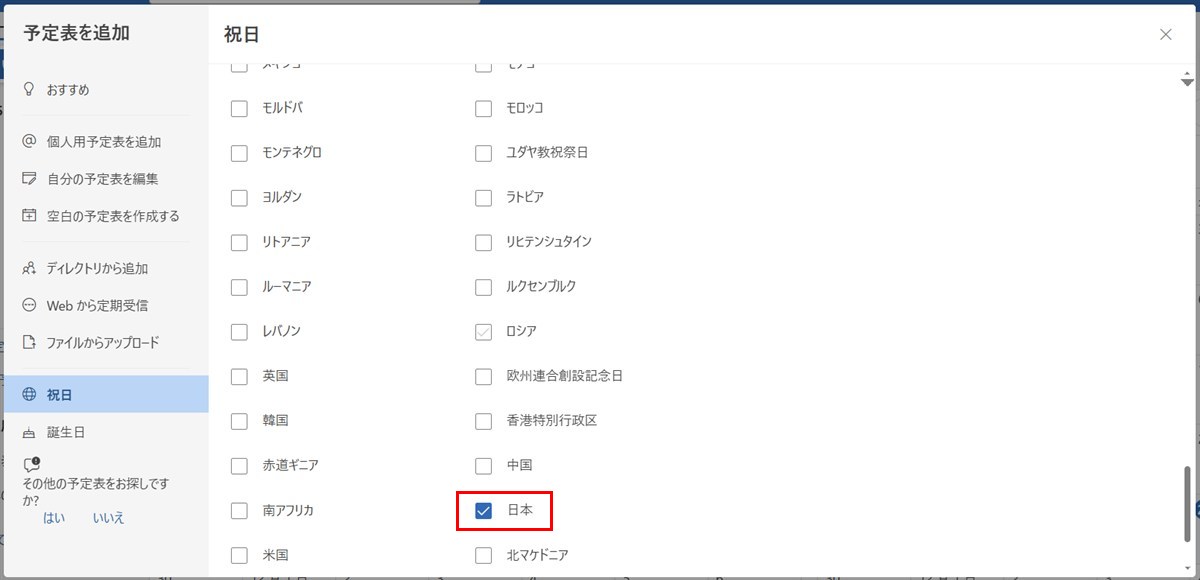1200x580 pixels.
Task: Select the 英国 holiday checkbox
Action: pos(239,377)
